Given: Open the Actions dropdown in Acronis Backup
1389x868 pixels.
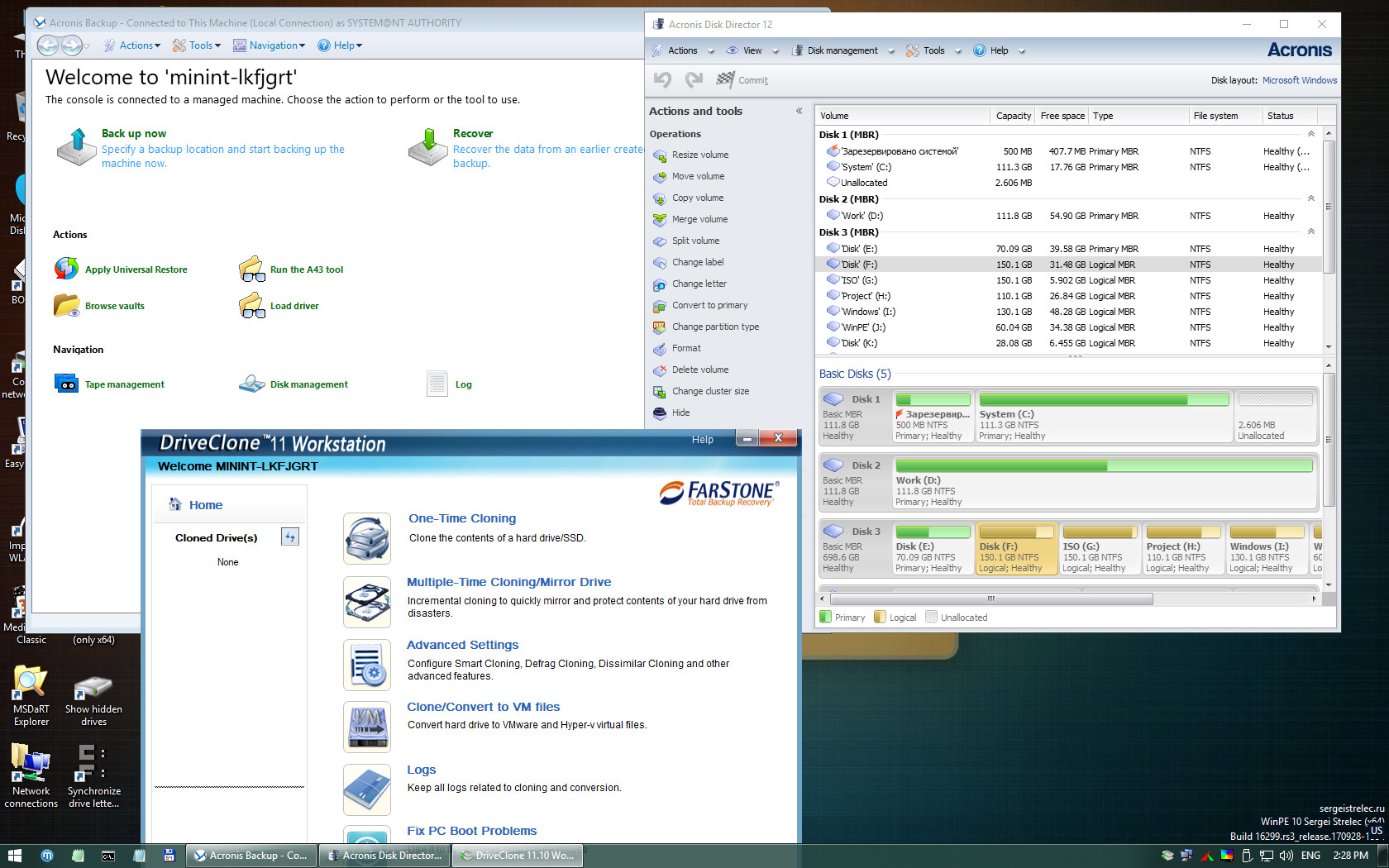Looking at the screenshot, I should click(x=131, y=45).
